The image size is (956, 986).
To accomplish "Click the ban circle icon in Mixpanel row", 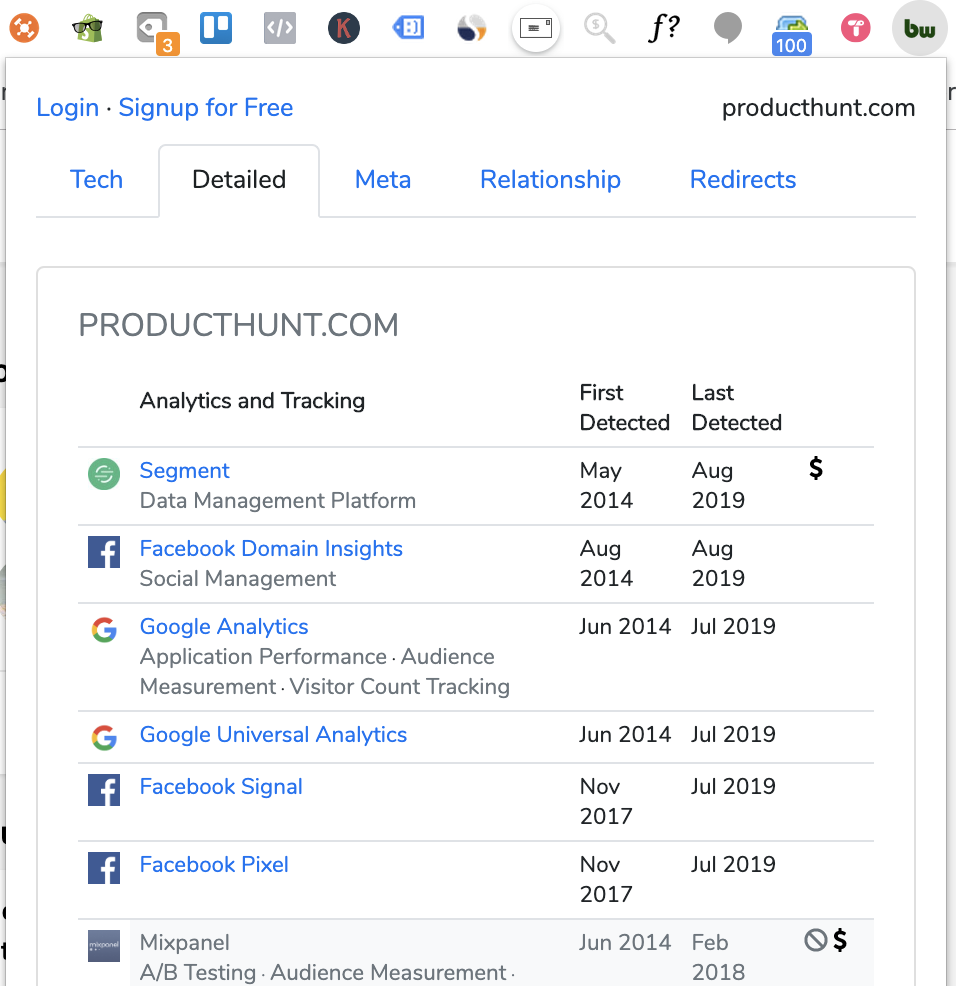I will pos(816,941).
